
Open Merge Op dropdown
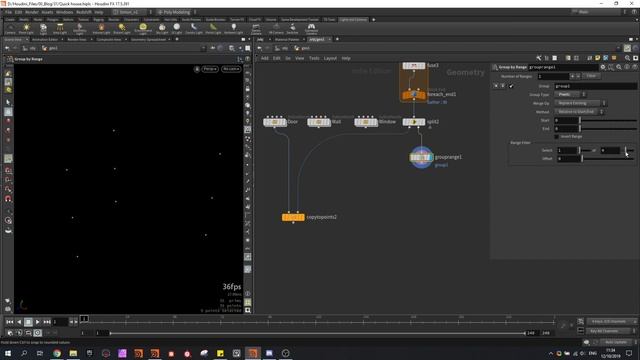click(x=580, y=103)
